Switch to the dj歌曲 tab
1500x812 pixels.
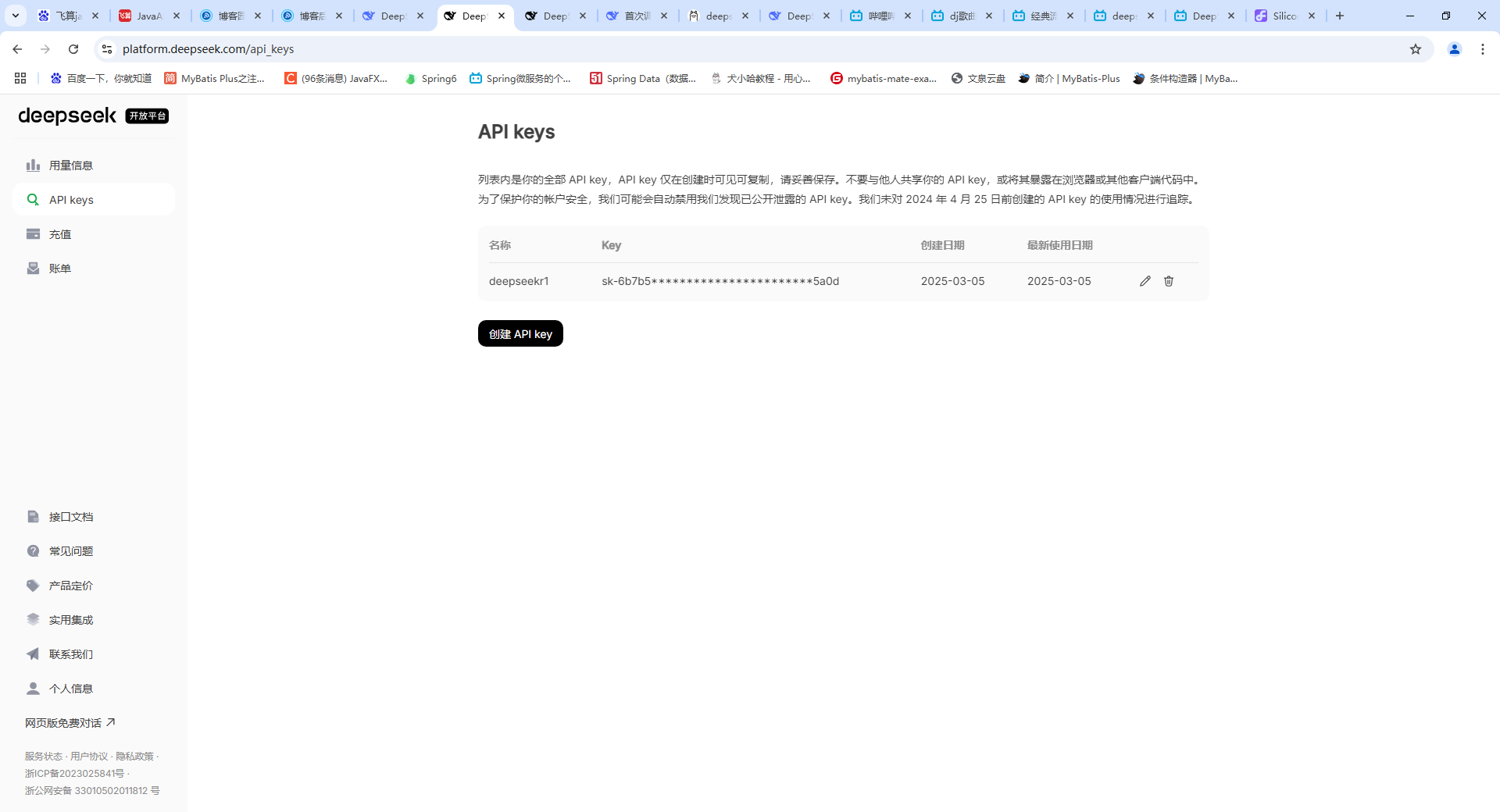961,16
